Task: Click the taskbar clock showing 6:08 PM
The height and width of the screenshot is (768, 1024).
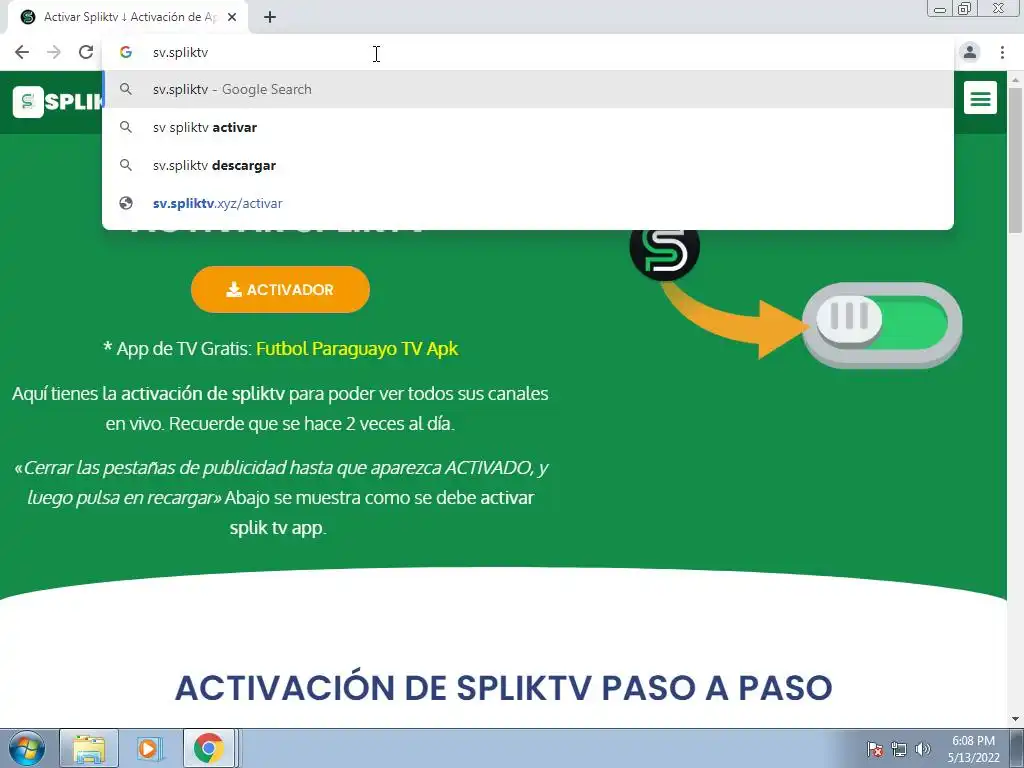Action: [974, 749]
